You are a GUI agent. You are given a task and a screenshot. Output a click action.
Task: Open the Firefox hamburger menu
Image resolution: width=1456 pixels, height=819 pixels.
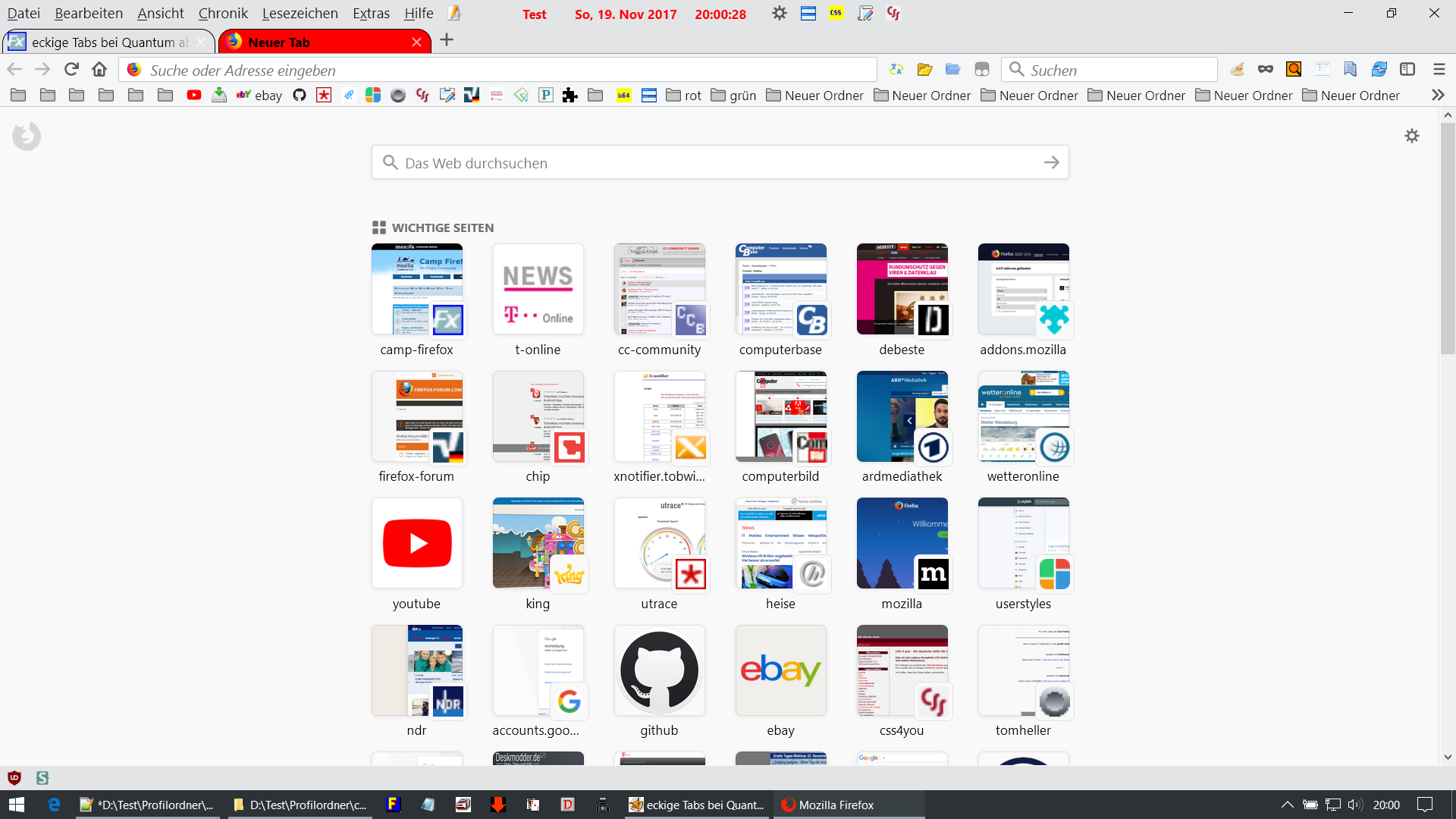pyautogui.click(x=1439, y=70)
